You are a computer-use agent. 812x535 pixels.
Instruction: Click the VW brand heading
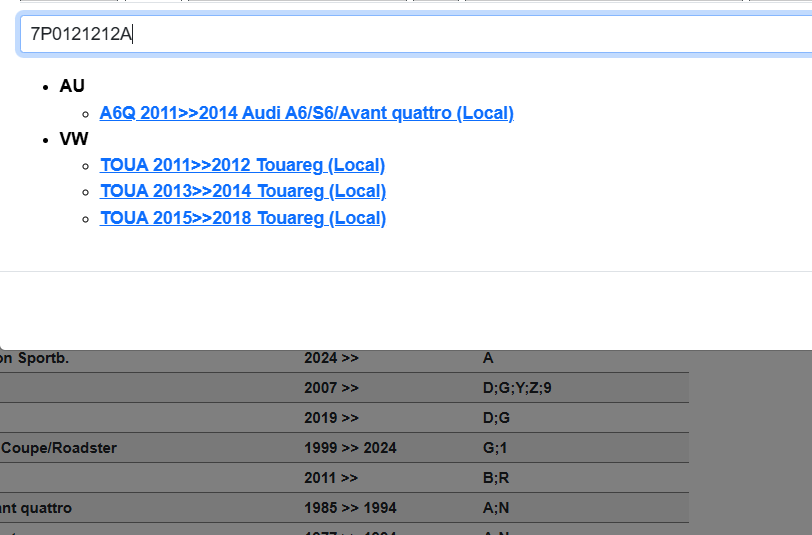pyautogui.click(x=74, y=139)
